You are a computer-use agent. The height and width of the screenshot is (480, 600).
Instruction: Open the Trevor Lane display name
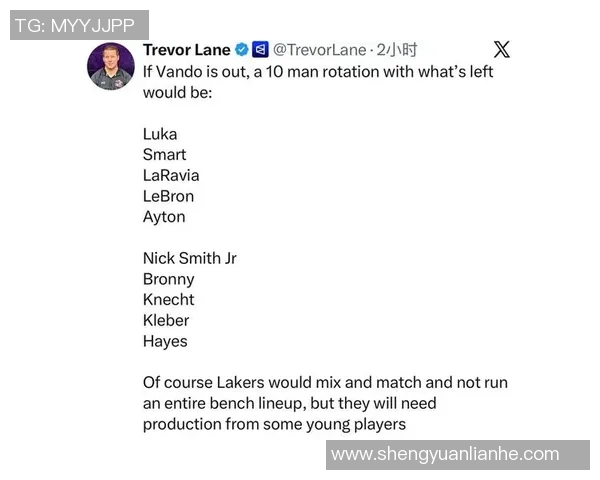187,49
